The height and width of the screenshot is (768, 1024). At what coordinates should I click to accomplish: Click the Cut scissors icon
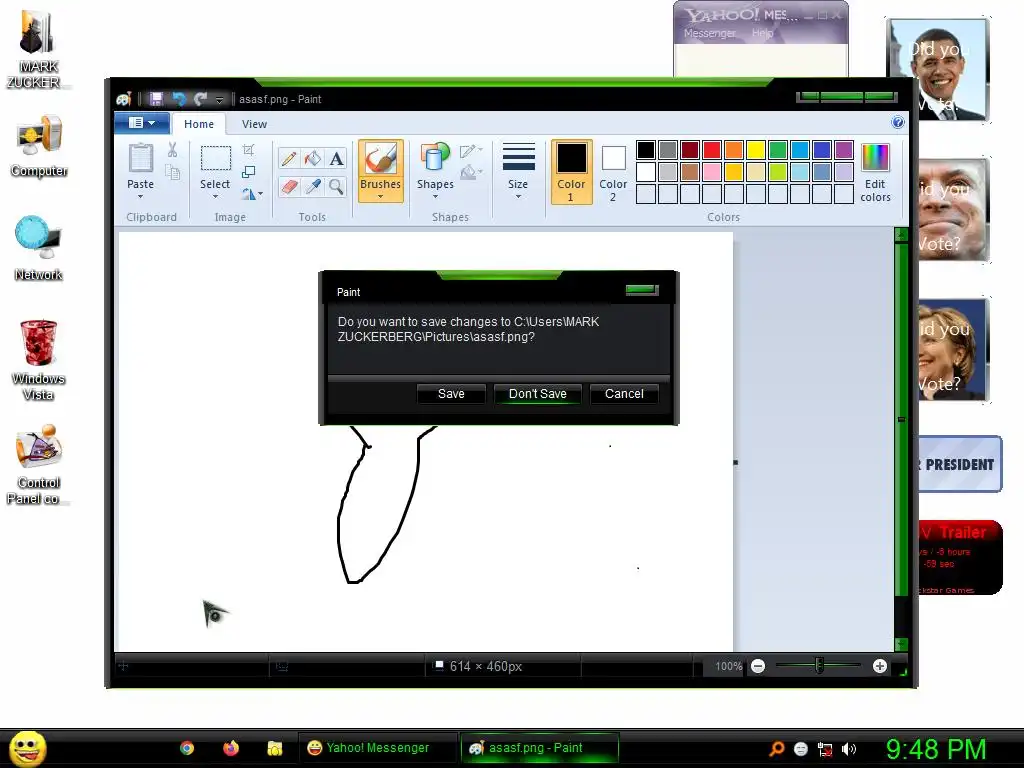172,150
